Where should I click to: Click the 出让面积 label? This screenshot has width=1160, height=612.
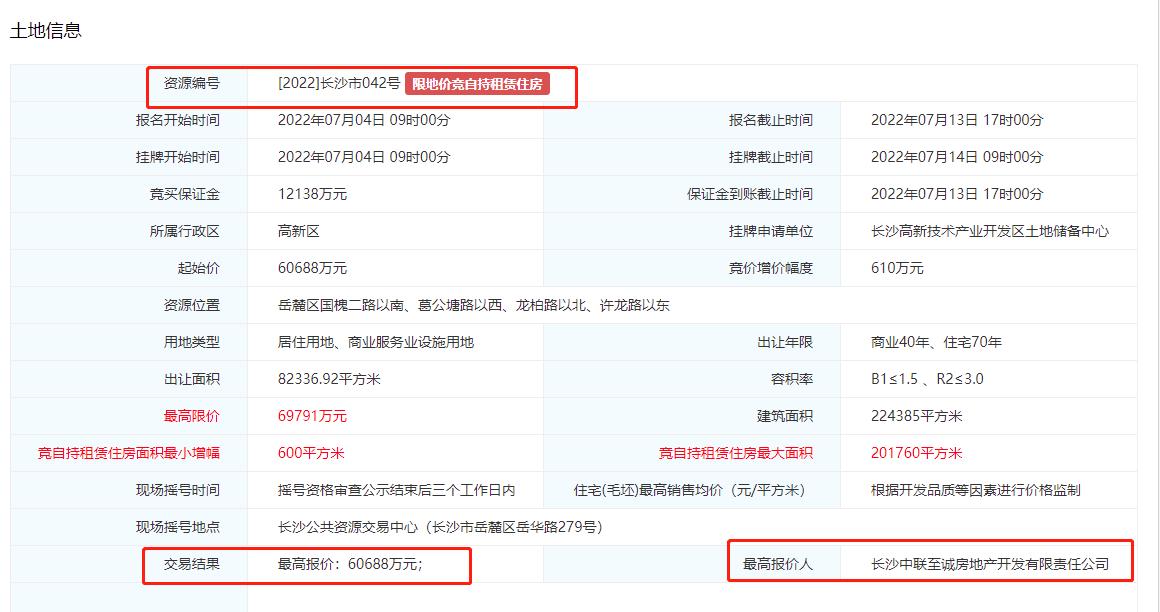pos(192,379)
